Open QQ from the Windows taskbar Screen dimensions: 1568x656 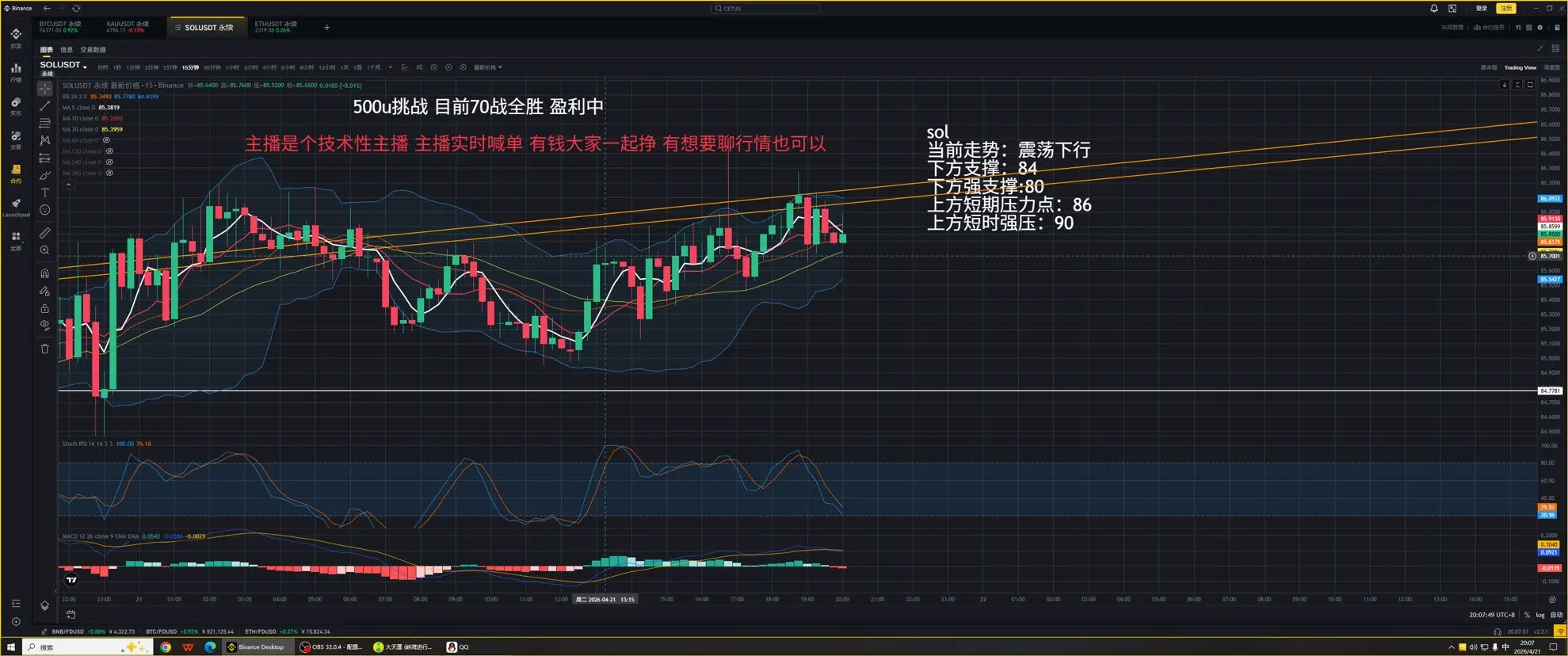coord(458,647)
